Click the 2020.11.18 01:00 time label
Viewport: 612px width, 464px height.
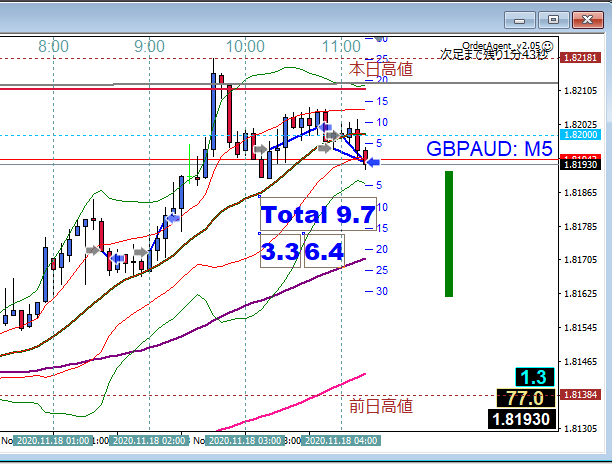[x=53, y=441]
